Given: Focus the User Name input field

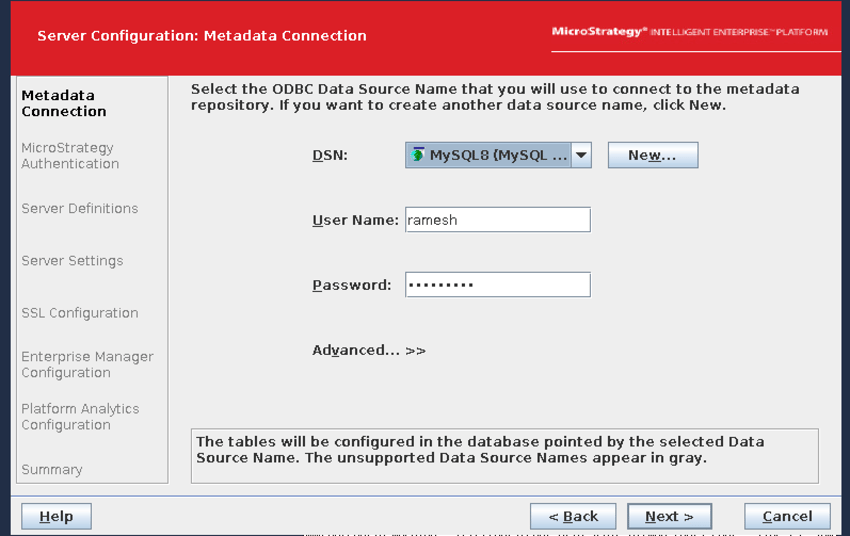Looking at the screenshot, I should click(497, 220).
